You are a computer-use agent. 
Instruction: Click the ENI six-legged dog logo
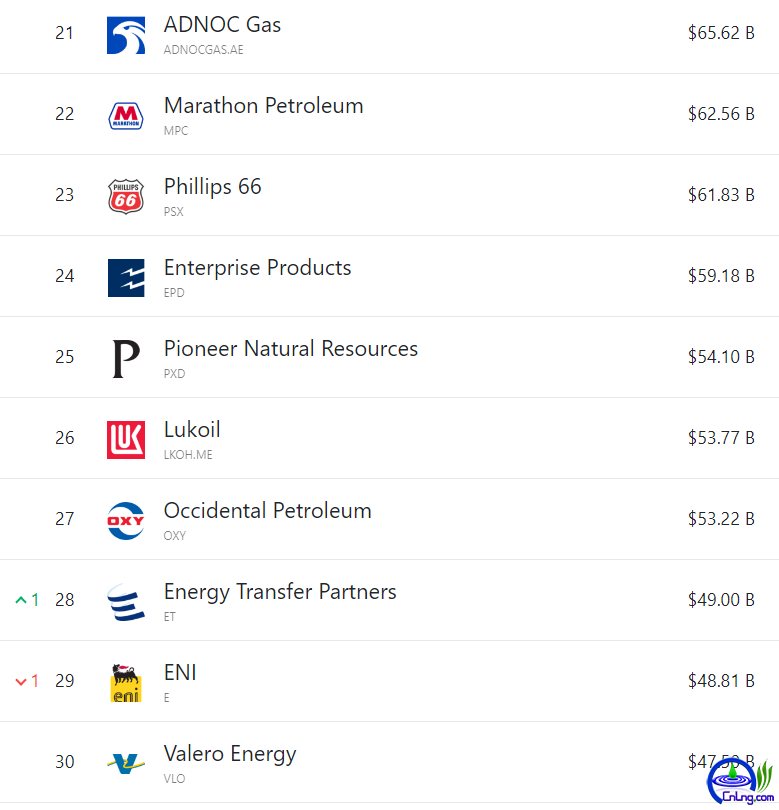coord(126,683)
